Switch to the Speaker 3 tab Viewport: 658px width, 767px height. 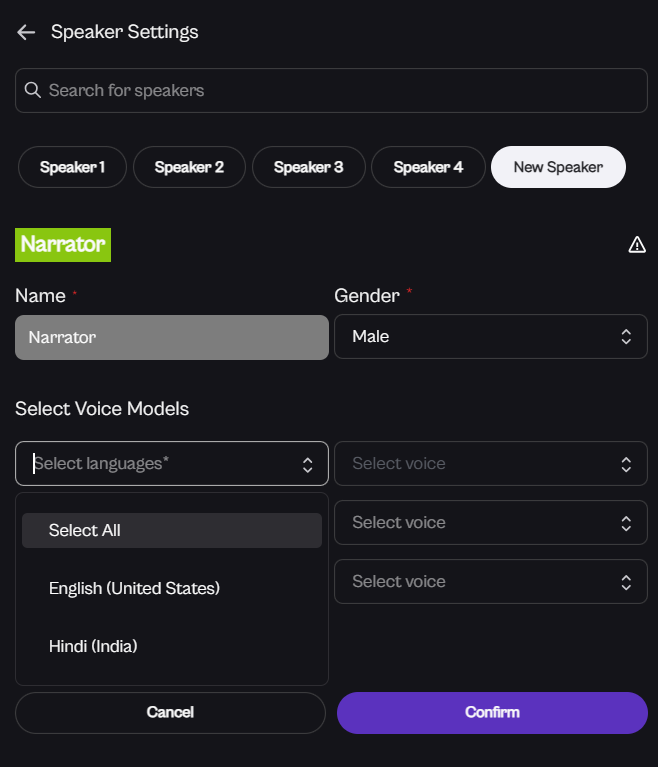coord(308,167)
